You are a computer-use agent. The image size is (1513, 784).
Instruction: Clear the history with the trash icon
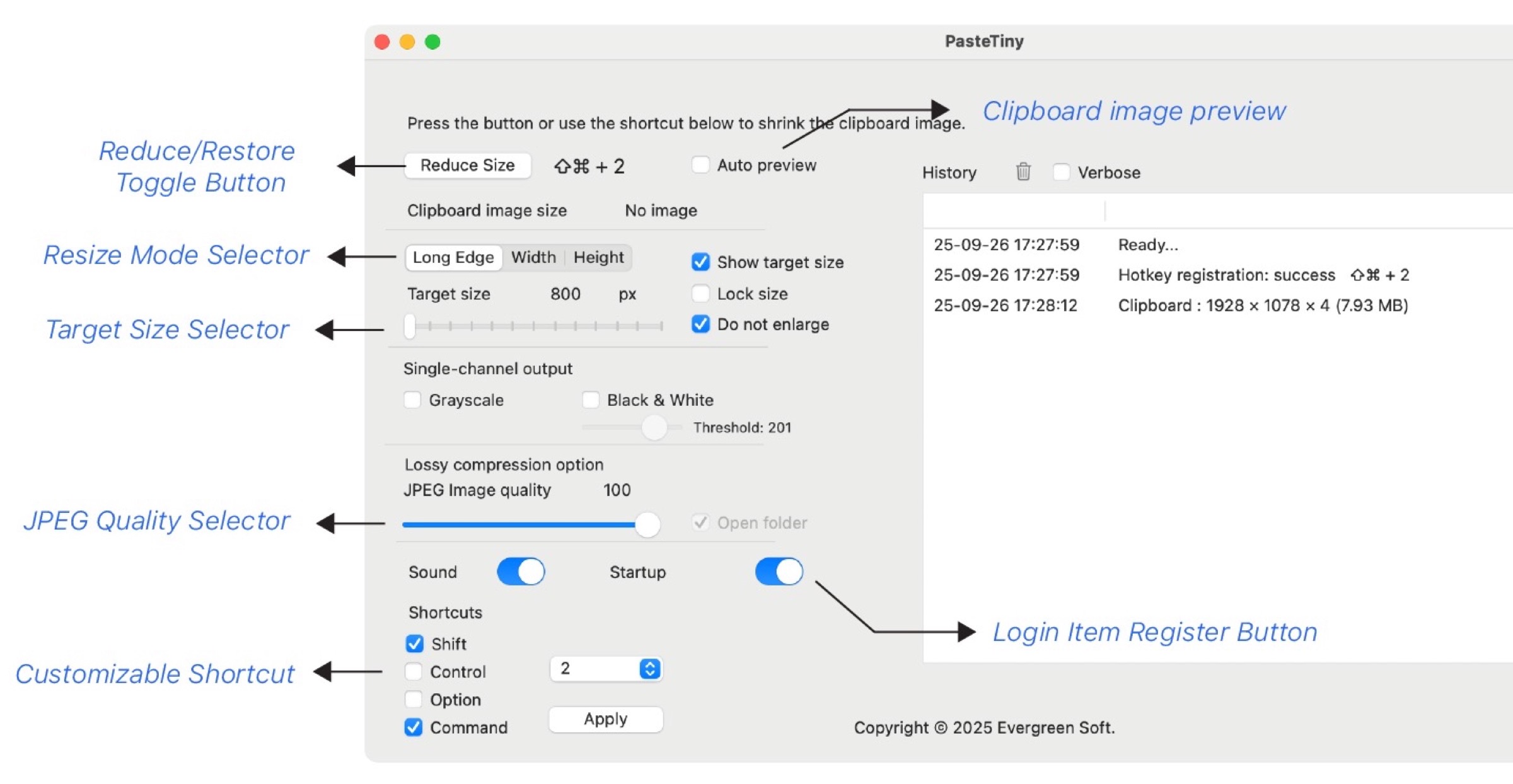(1023, 172)
